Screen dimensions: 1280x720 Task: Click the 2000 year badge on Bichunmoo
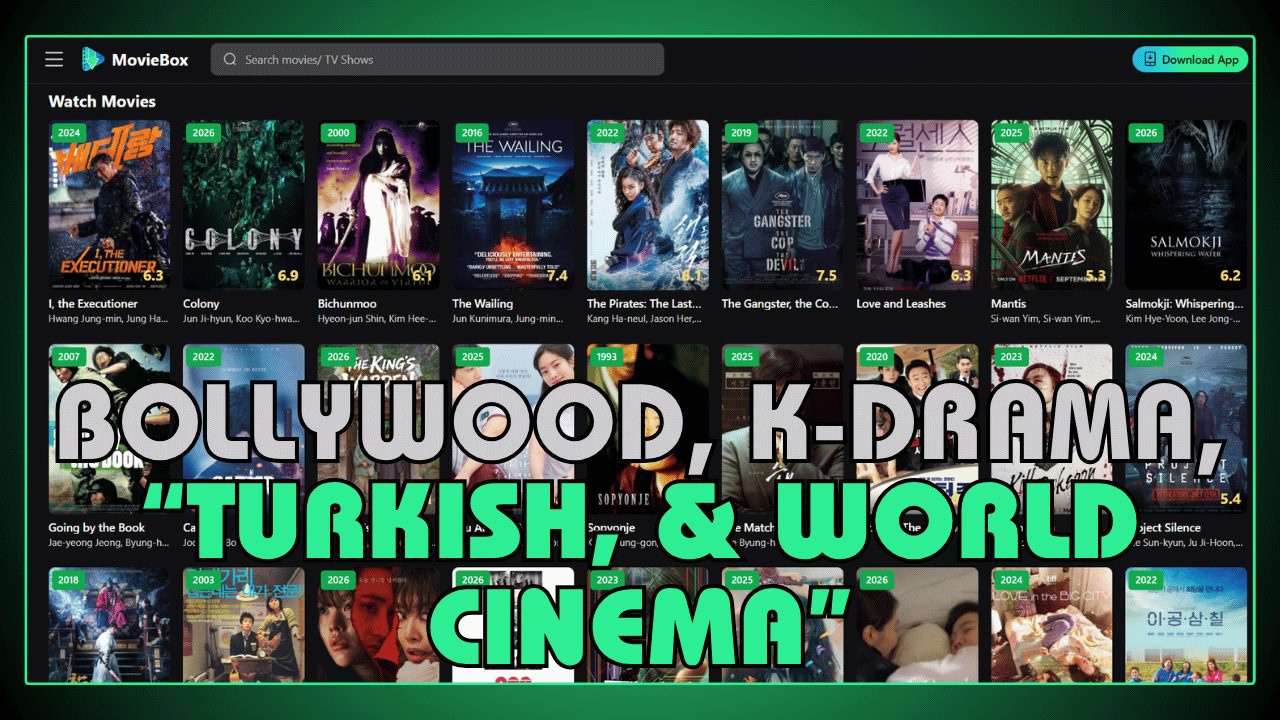point(338,133)
